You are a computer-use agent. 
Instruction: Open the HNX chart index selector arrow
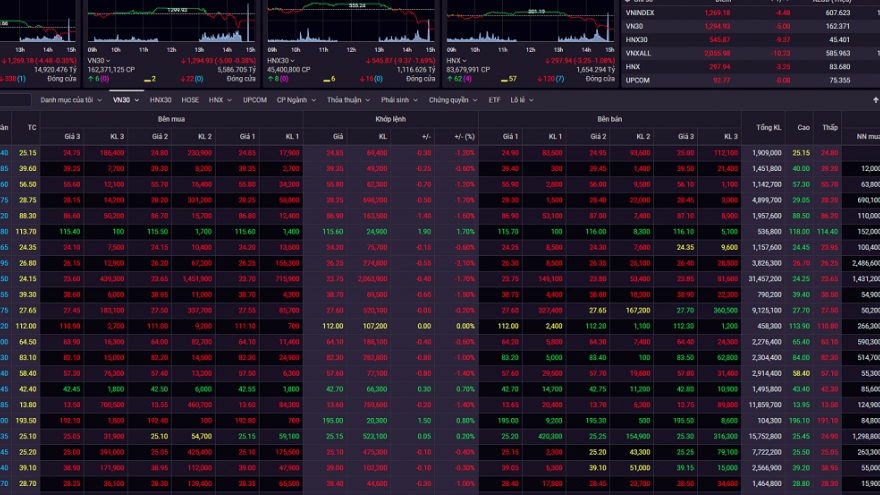(x=465, y=60)
